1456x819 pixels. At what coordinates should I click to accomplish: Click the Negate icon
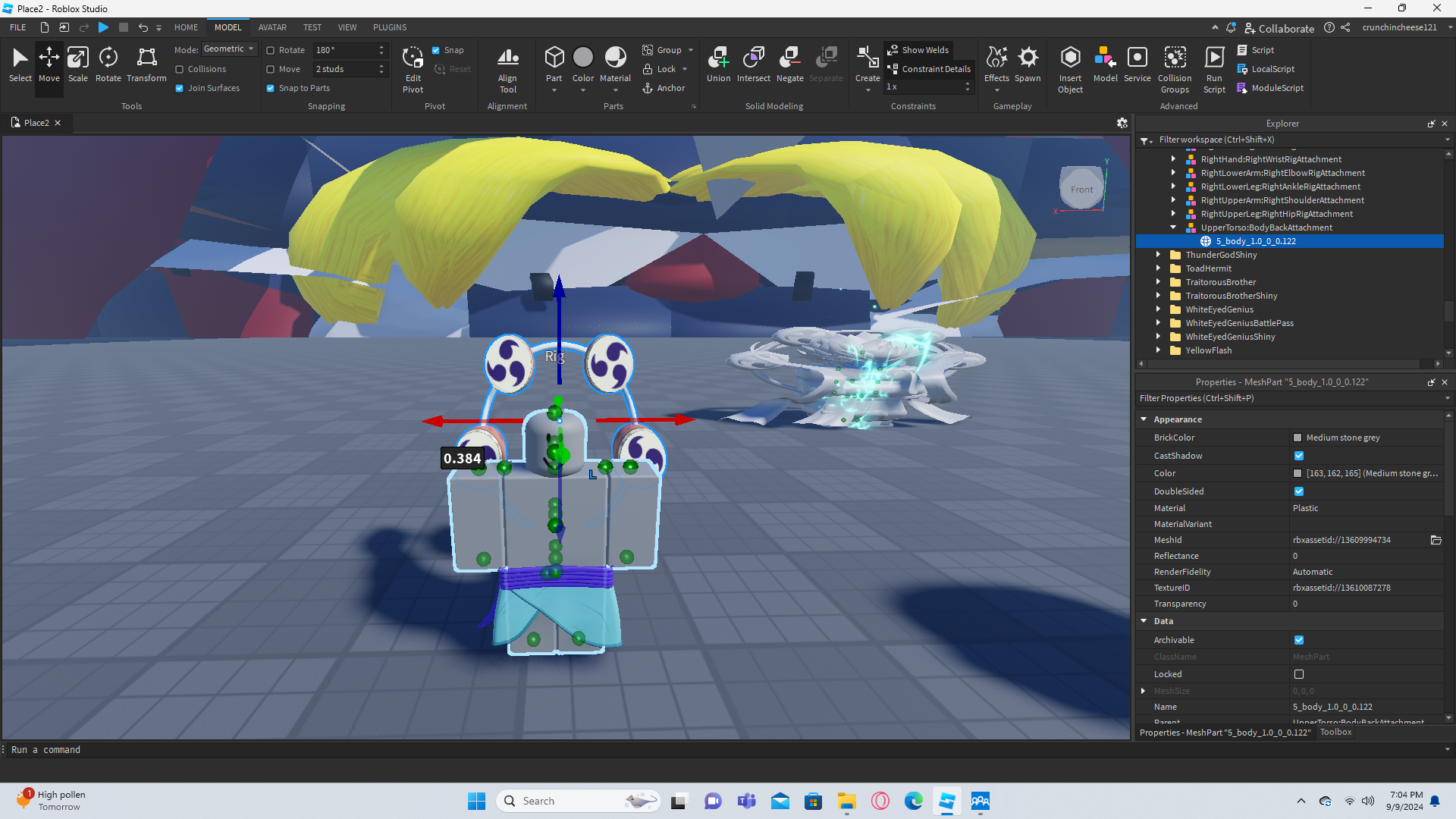789,64
